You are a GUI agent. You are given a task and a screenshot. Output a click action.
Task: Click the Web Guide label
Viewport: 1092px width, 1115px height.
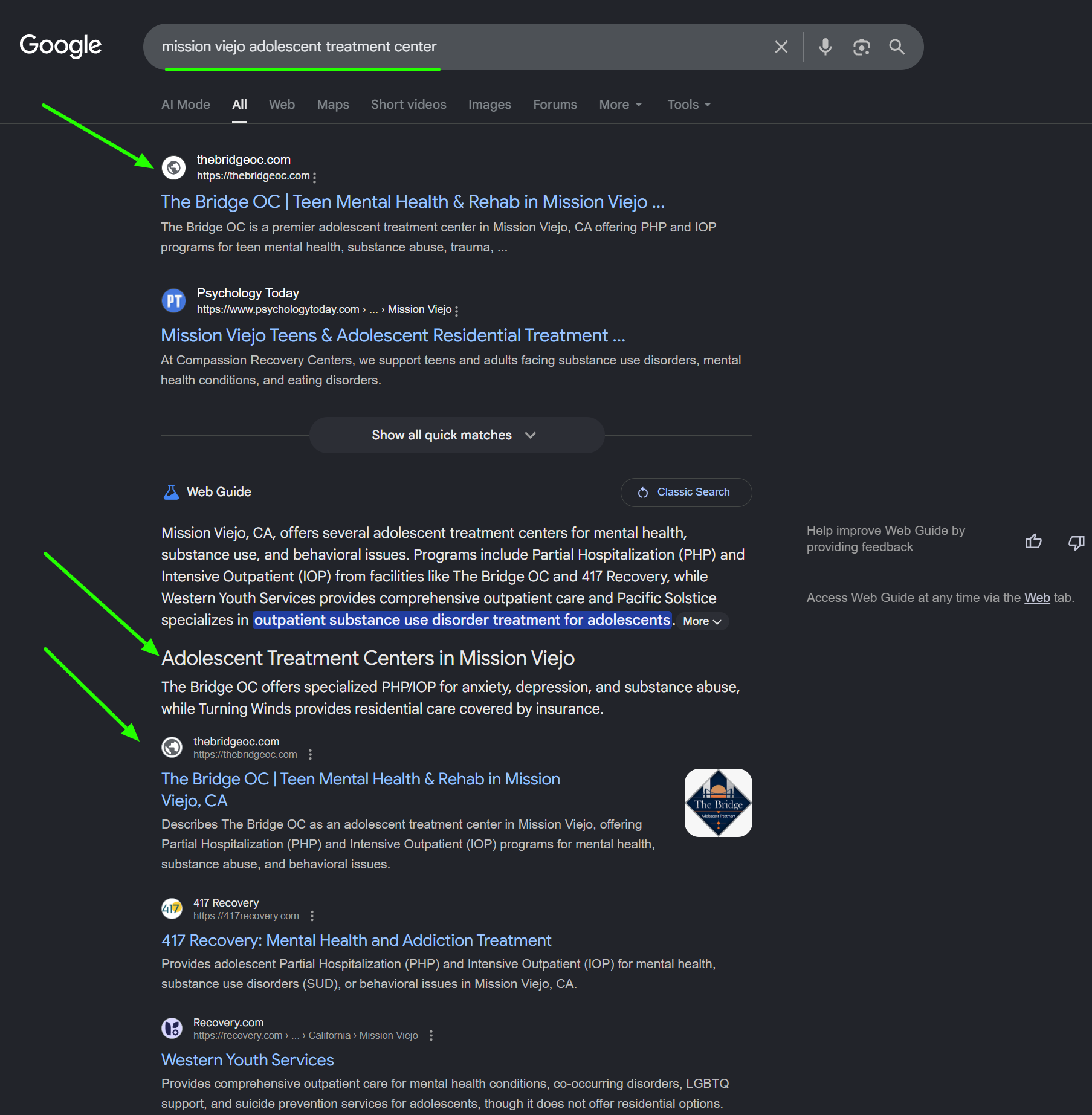coord(219,492)
